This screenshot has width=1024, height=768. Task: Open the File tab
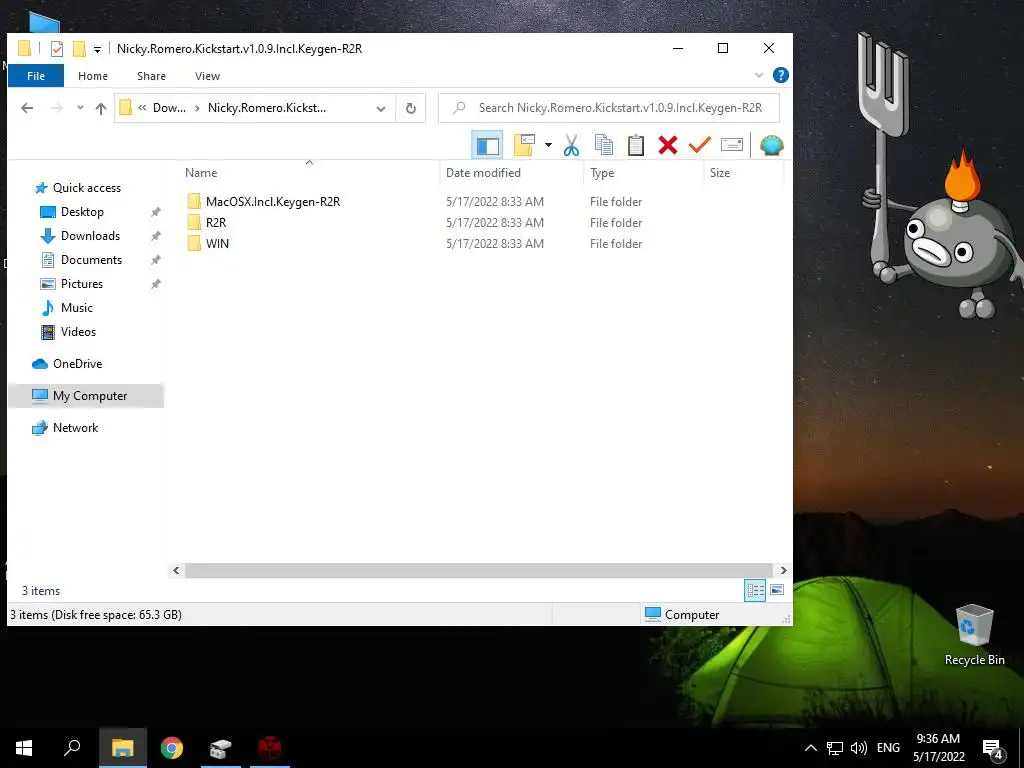point(36,76)
